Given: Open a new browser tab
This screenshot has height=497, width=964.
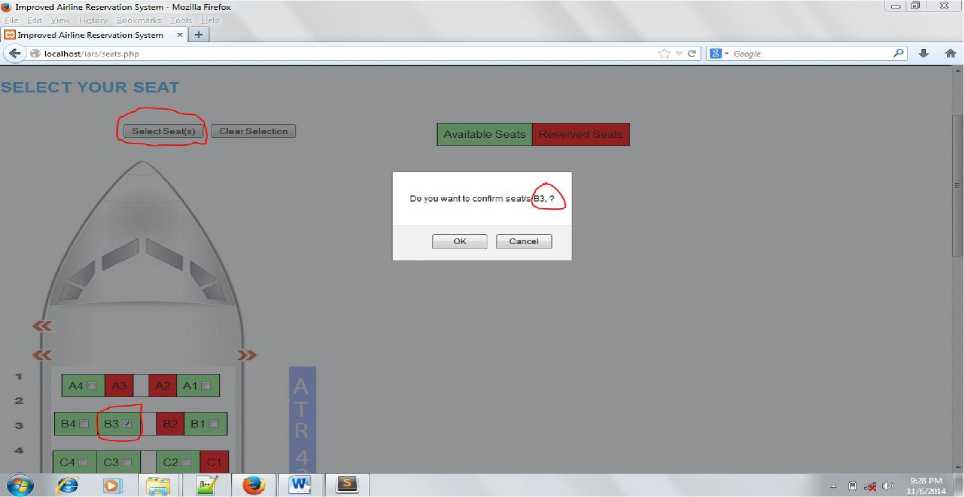Looking at the screenshot, I should (198, 35).
